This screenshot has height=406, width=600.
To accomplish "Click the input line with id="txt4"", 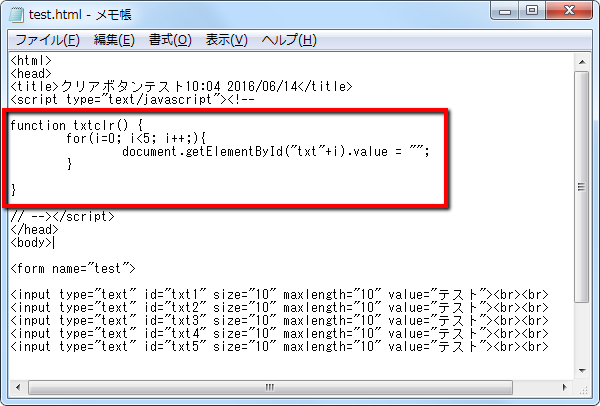I will click(280, 334).
